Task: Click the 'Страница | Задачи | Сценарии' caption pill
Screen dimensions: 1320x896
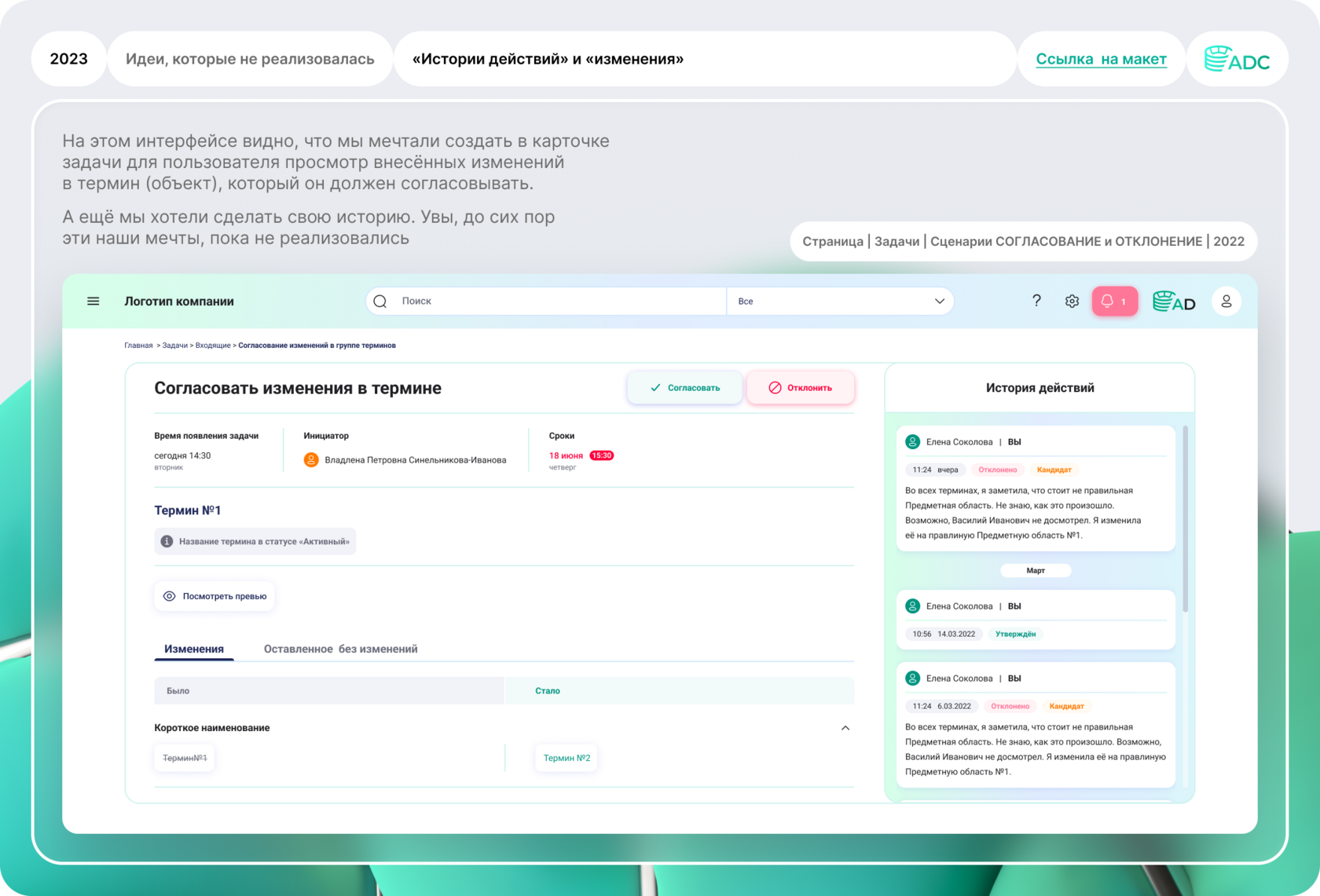Action: click(x=1023, y=241)
